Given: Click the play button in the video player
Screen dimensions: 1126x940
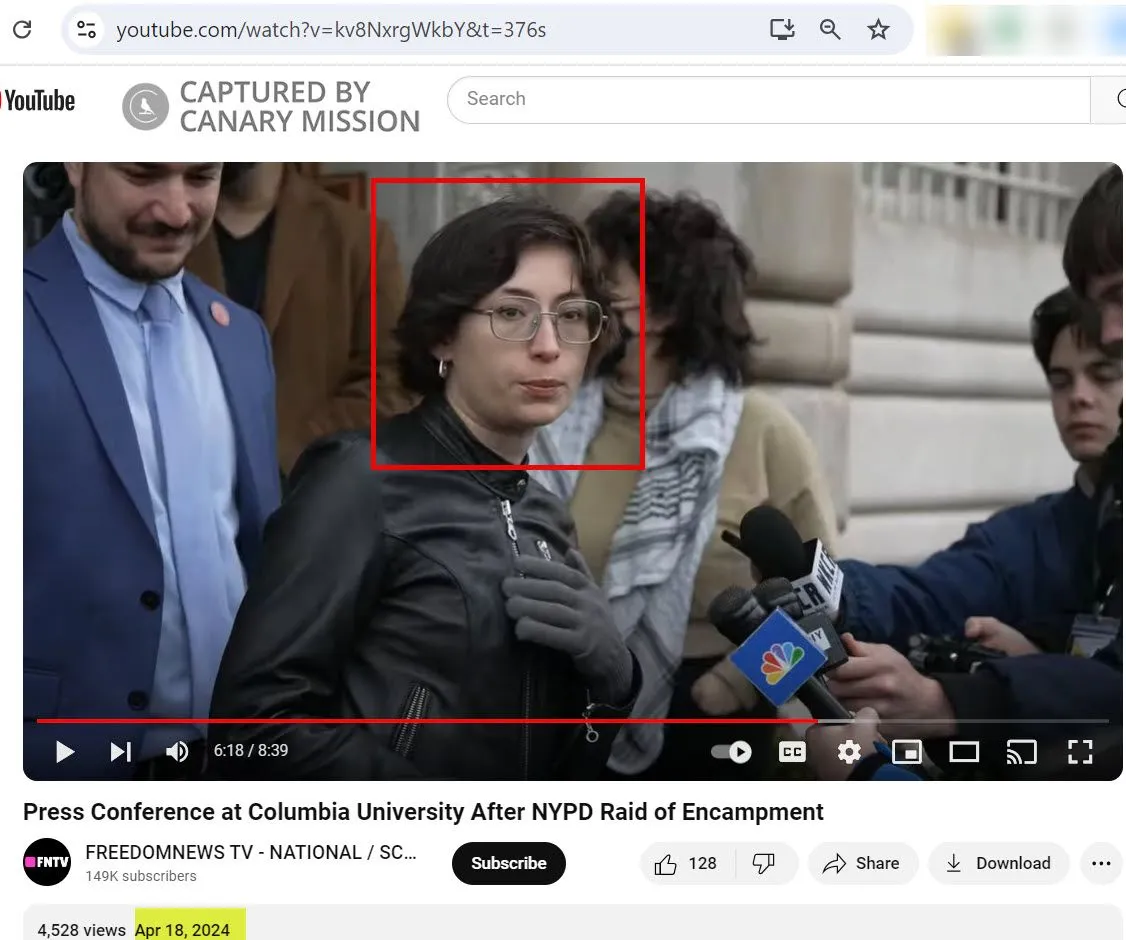Looking at the screenshot, I should [64, 751].
